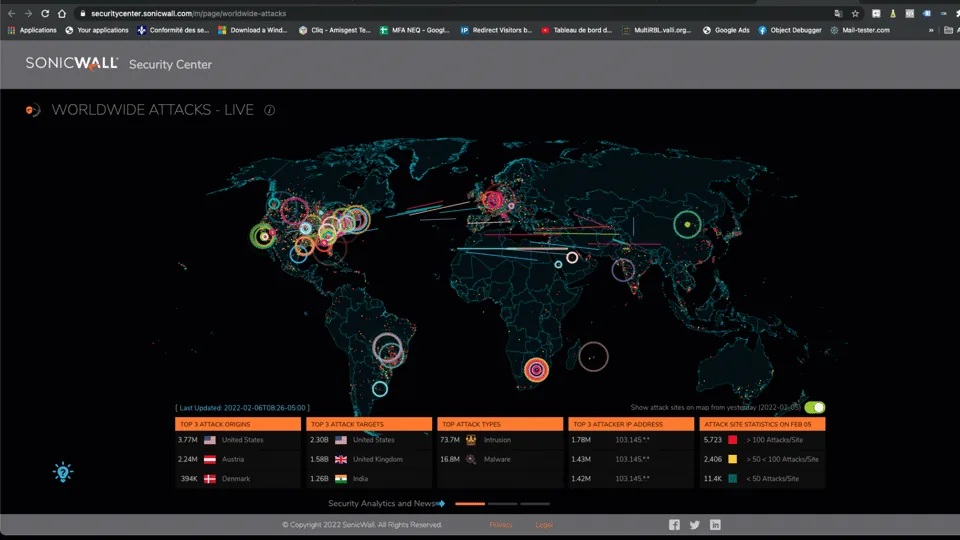Reload the page with the refresh icon
960x540 pixels.
point(45,13)
